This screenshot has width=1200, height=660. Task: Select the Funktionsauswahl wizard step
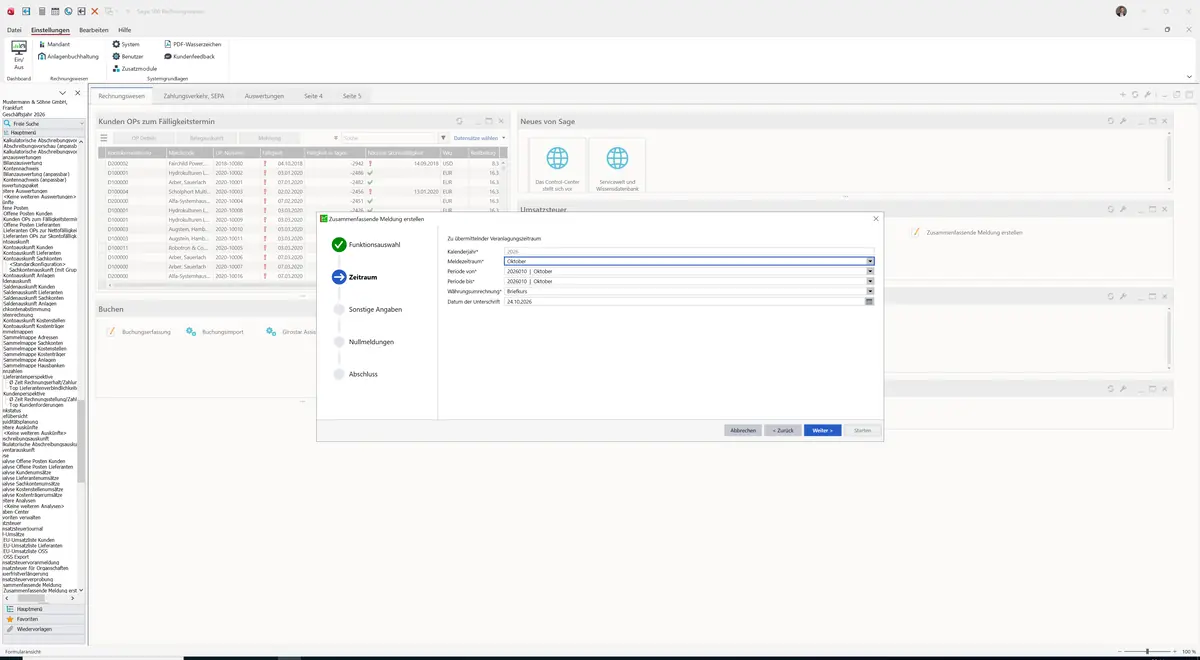pos(366,244)
